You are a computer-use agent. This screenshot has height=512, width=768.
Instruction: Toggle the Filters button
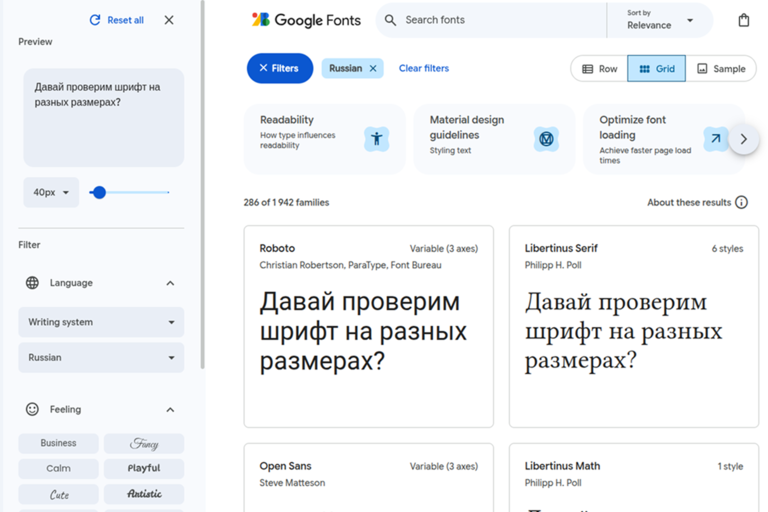tap(280, 68)
